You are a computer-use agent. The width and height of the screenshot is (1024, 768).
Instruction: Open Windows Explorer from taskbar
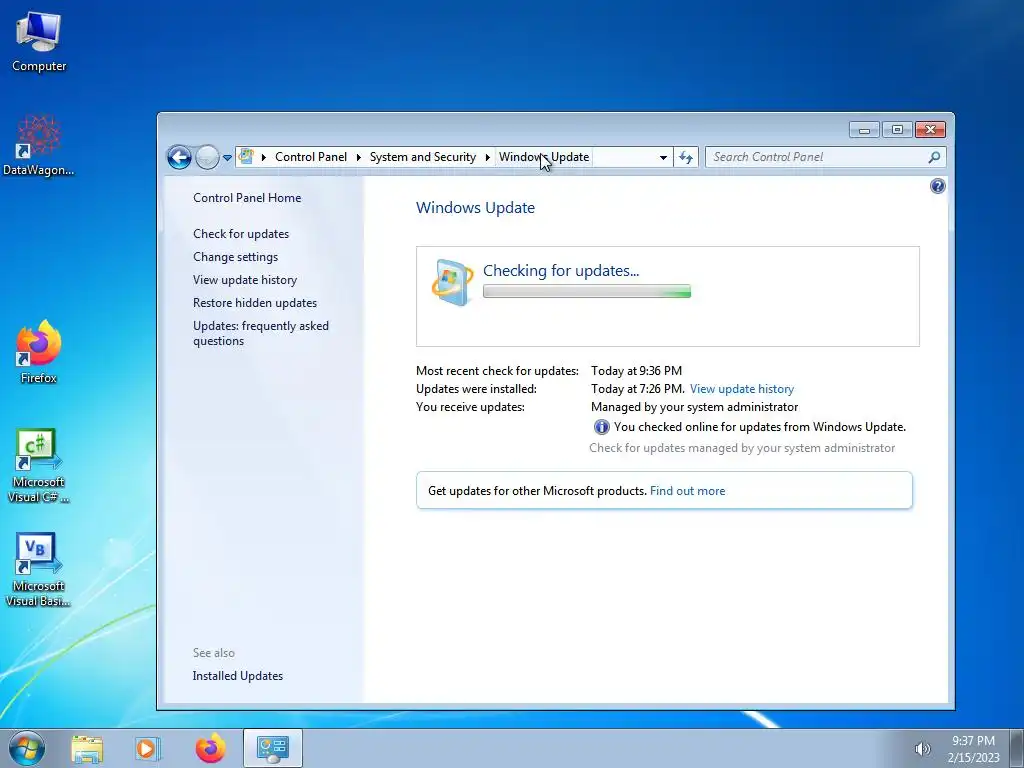click(x=87, y=749)
